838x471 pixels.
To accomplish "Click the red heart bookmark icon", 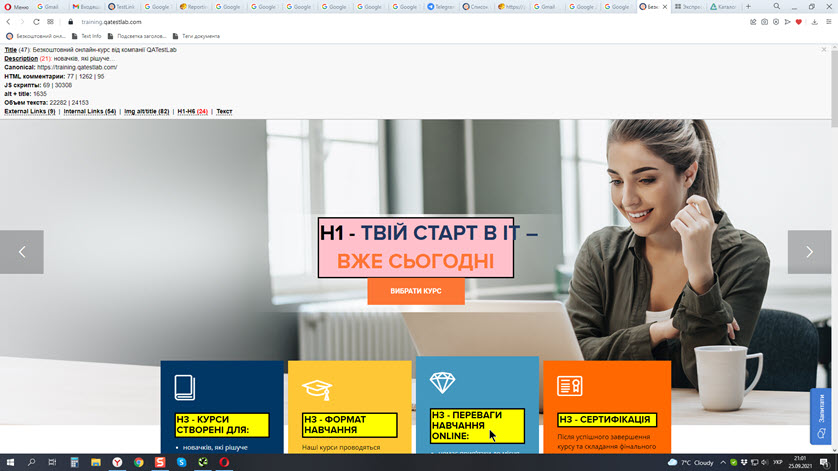I will click(798, 21).
